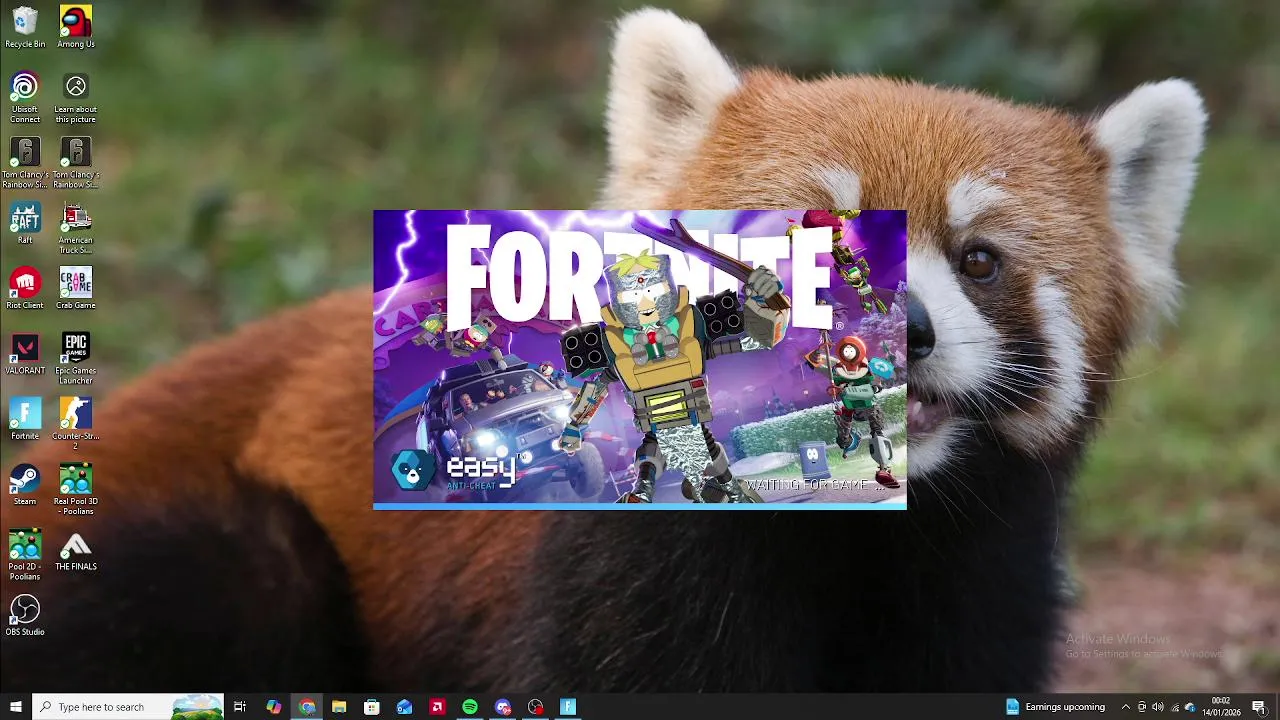The image size is (1280, 720).
Task: Switch to OBS recording in the taskbar
Action: click(x=536, y=707)
